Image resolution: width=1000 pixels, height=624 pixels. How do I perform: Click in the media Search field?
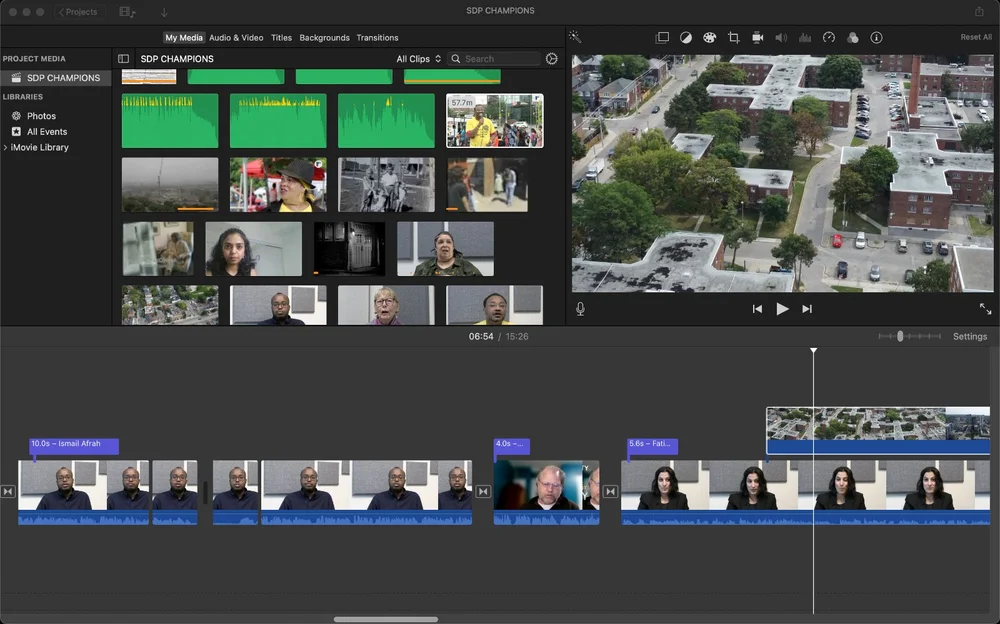(494, 59)
